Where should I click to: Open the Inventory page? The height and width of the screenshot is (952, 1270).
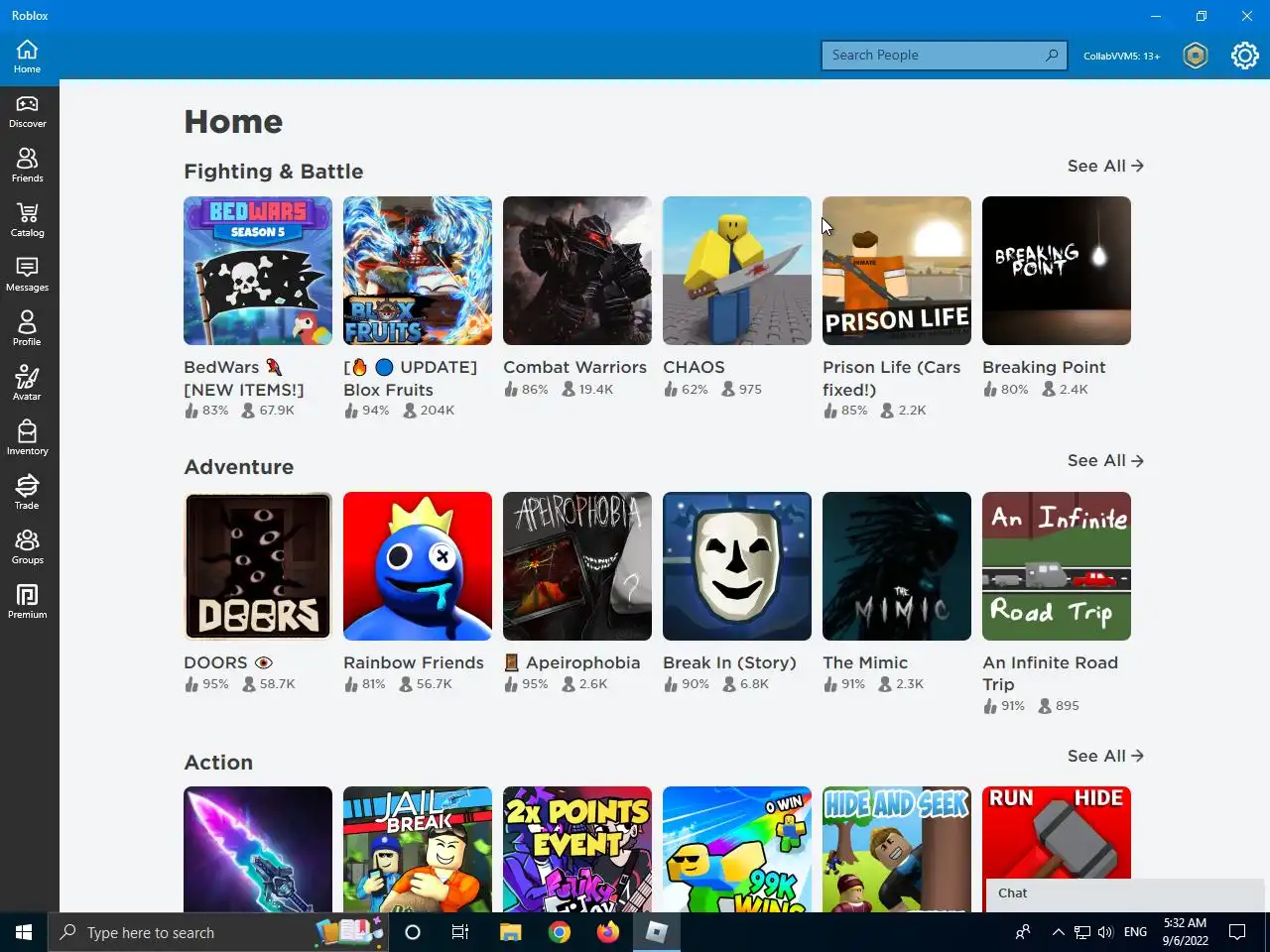[x=28, y=438]
